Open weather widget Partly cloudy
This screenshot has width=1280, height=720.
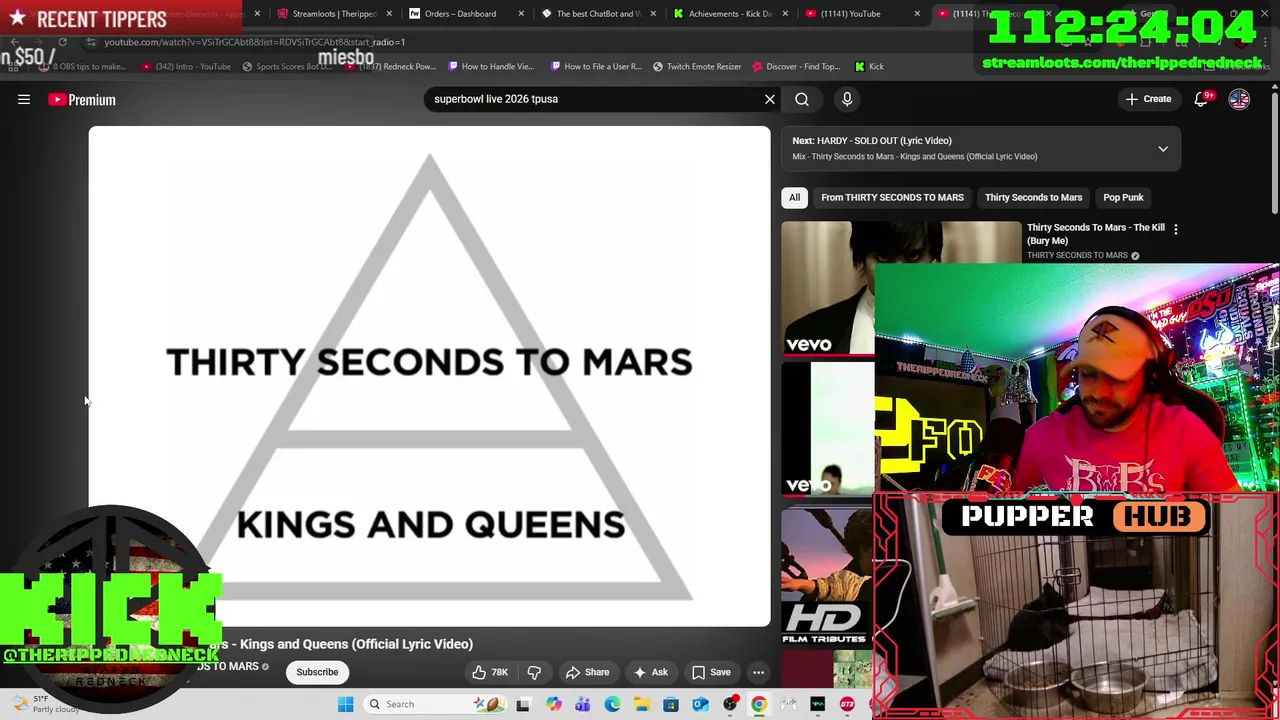click(47, 704)
